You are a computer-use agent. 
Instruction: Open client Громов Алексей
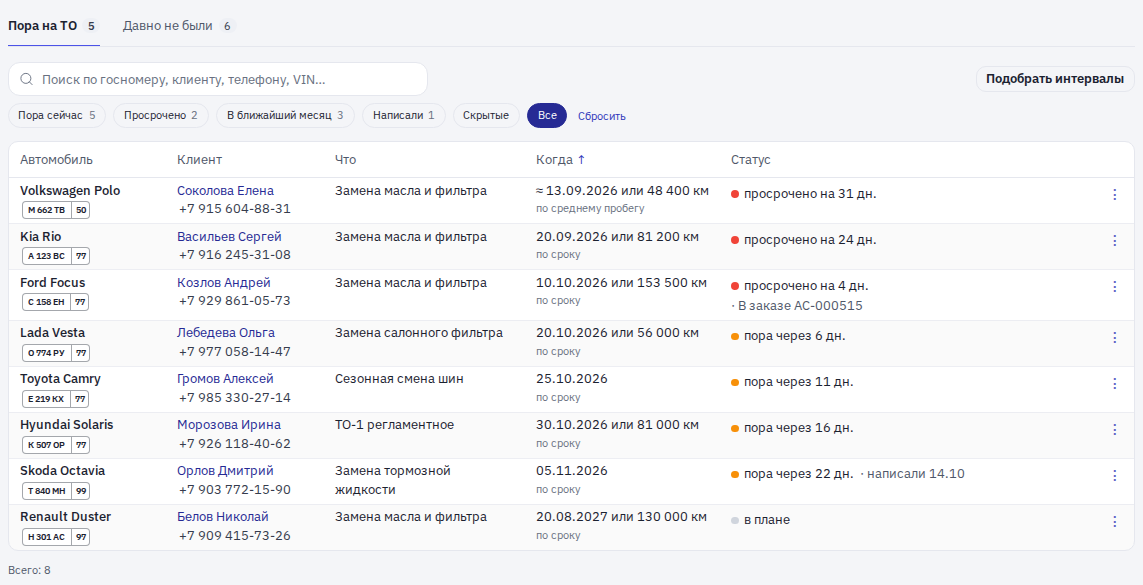tap(225, 379)
